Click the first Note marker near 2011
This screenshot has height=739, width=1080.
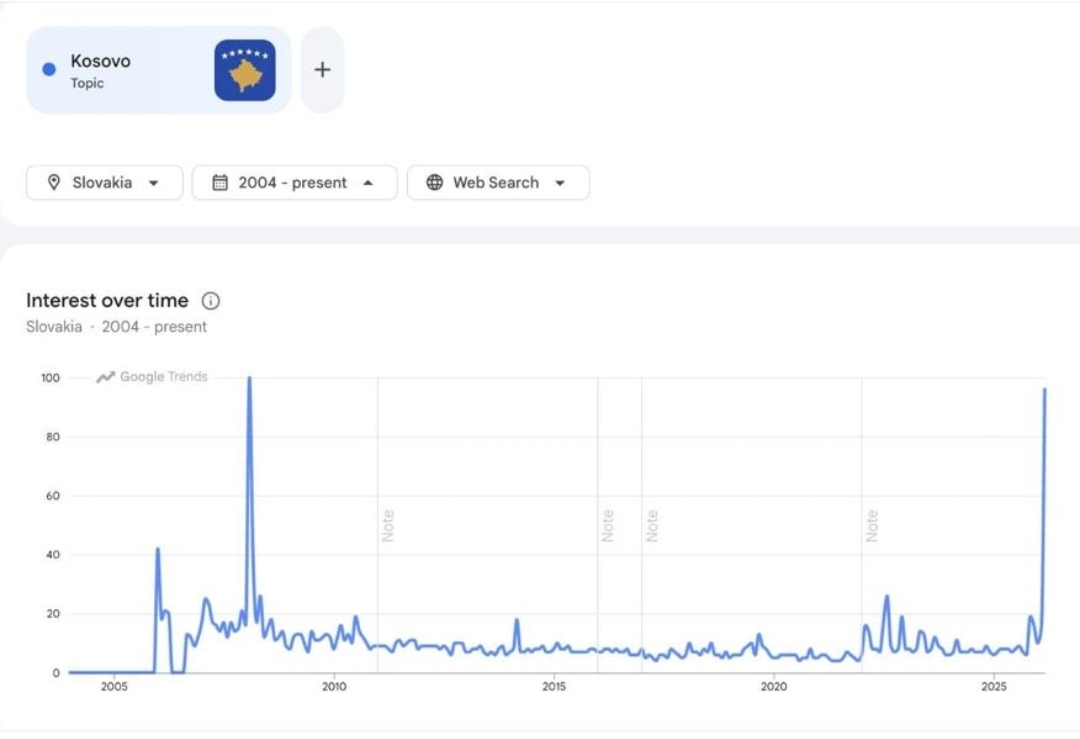[x=388, y=526]
